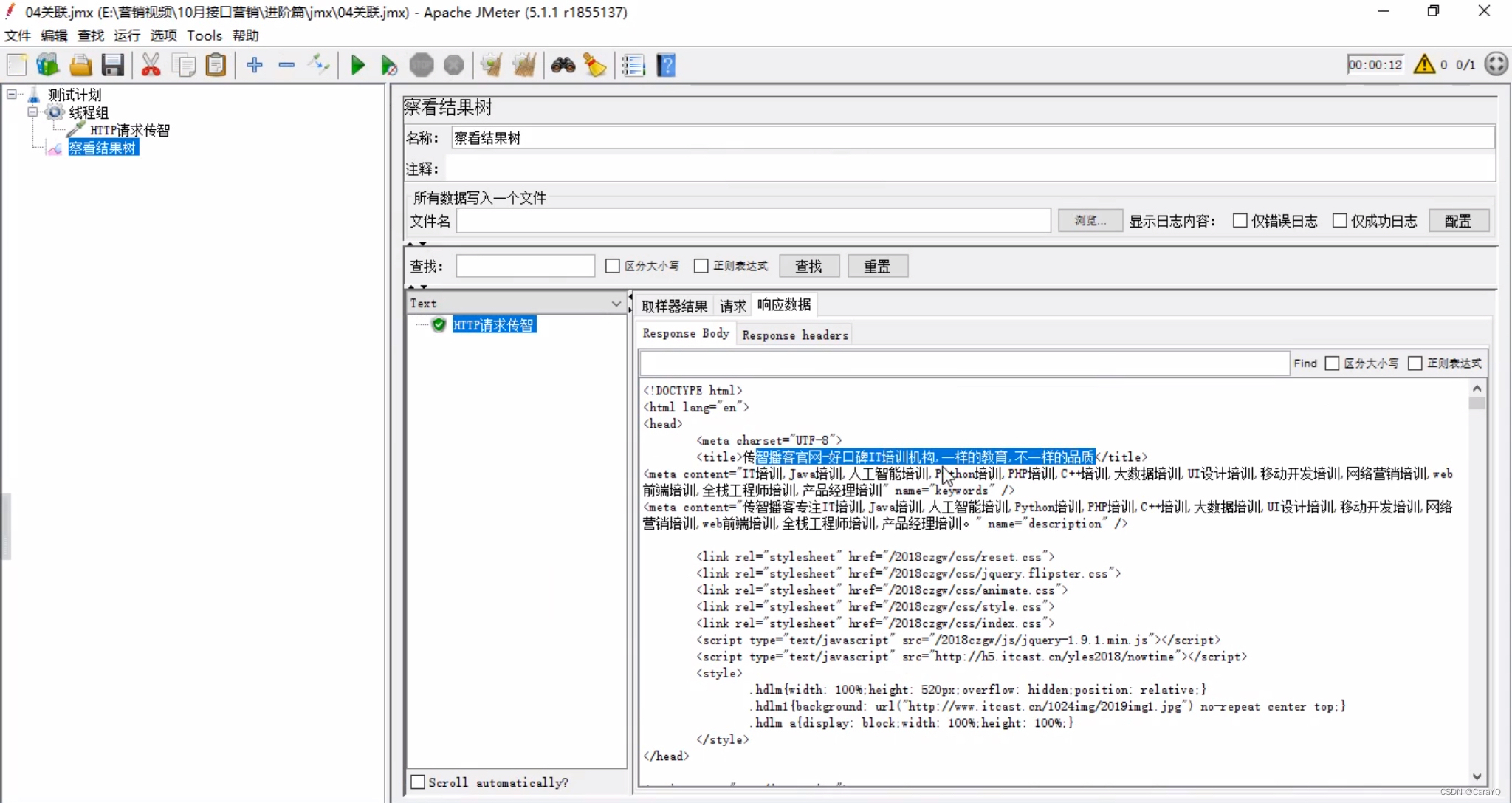The image size is (1512, 803).
Task: Open the Text renderer dropdown
Action: coord(517,304)
